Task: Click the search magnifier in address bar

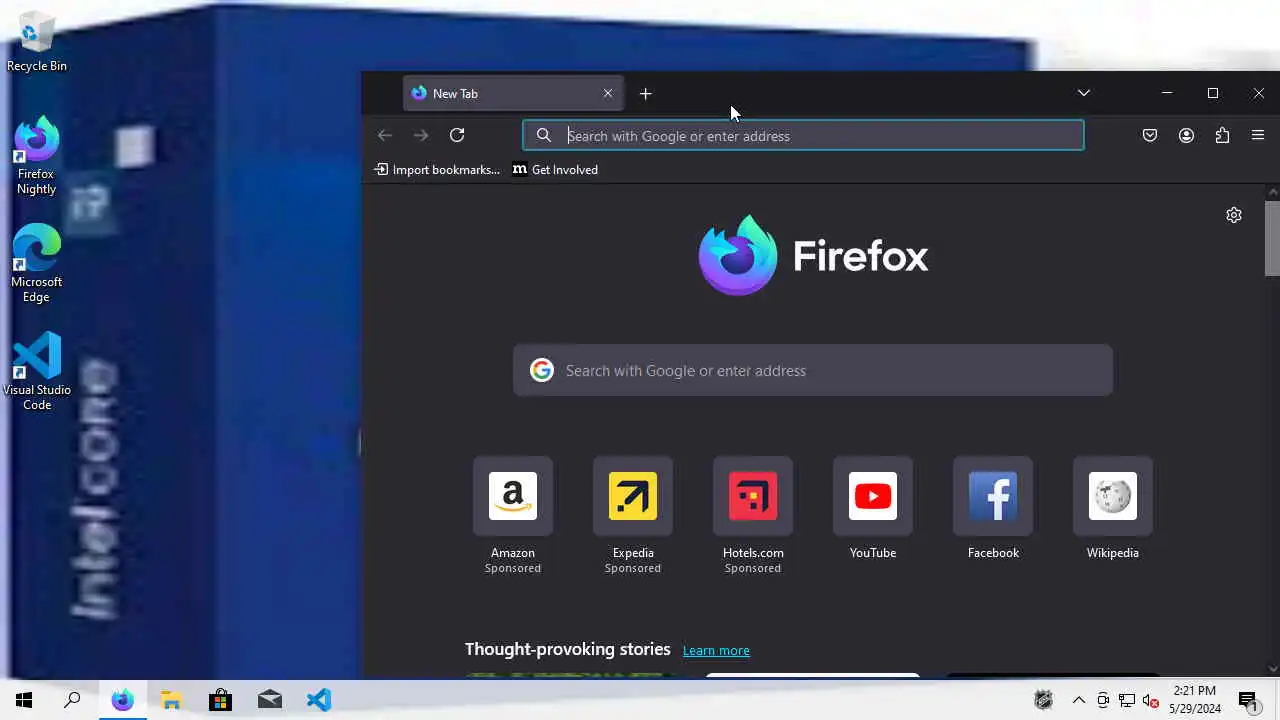Action: [x=544, y=135]
